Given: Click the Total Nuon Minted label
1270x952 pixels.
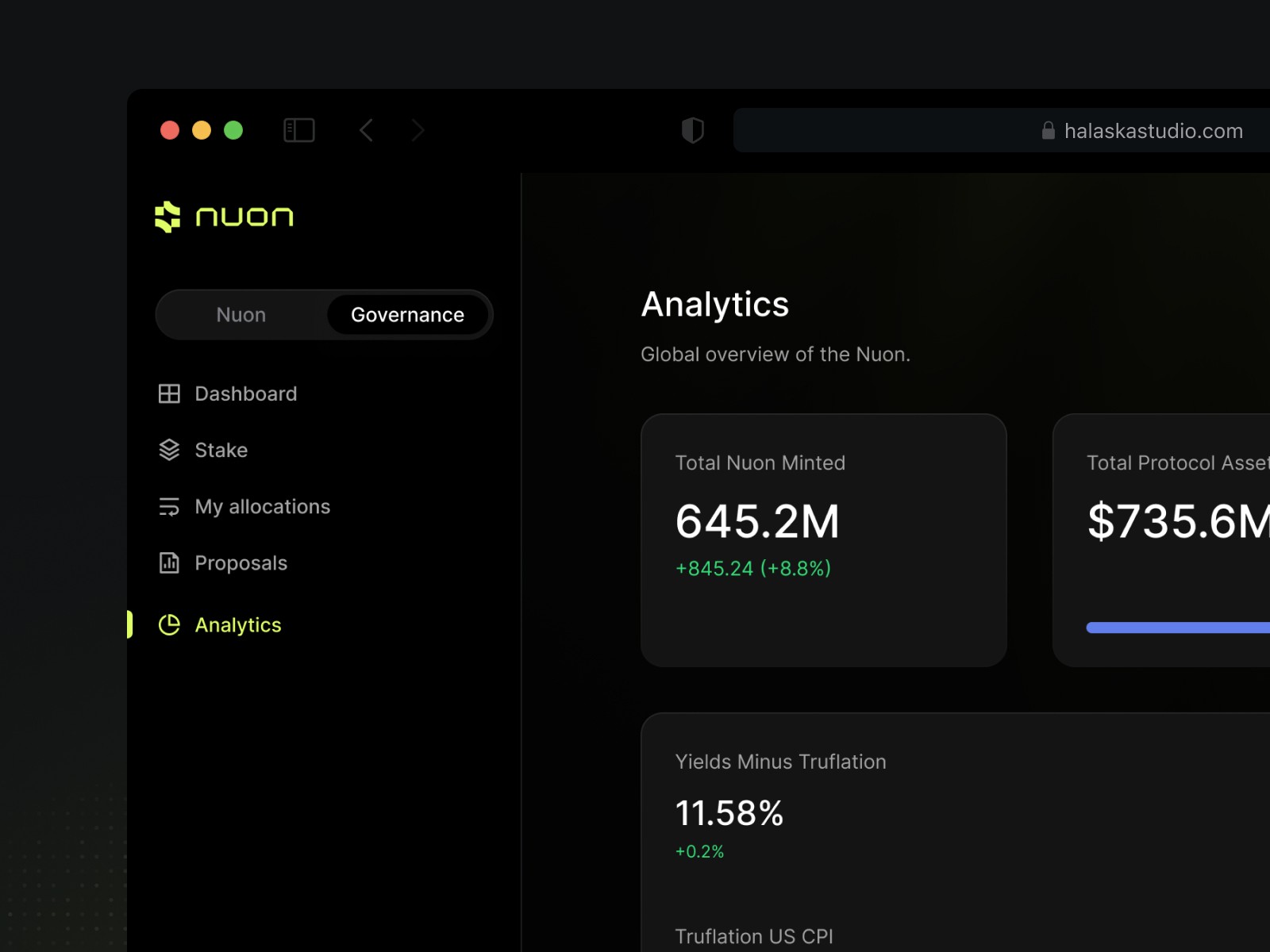Looking at the screenshot, I should click(x=760, y=463).
